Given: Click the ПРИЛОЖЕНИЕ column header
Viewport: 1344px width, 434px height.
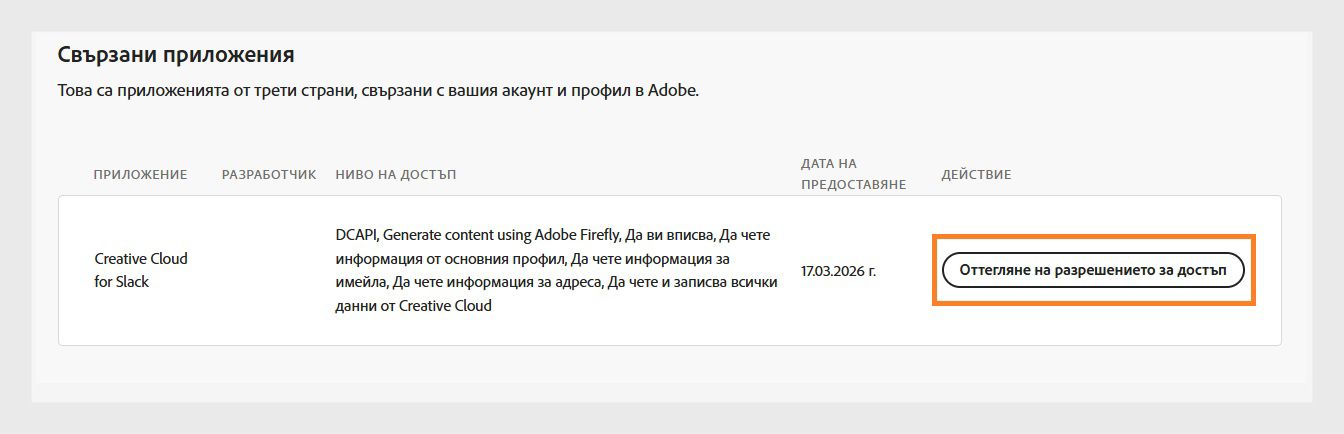Looking at the screenshot, I should pyautogui.click(x=140, y=175).
